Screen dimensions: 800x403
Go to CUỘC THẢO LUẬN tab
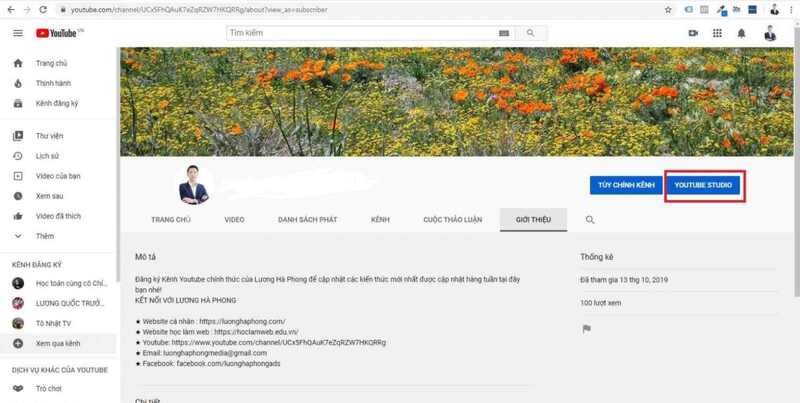[452, 220]
